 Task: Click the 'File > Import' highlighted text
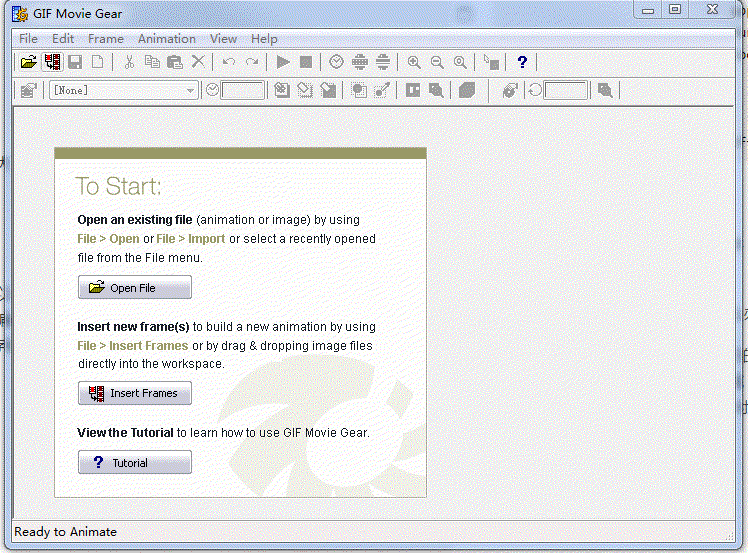click(190, 239)
